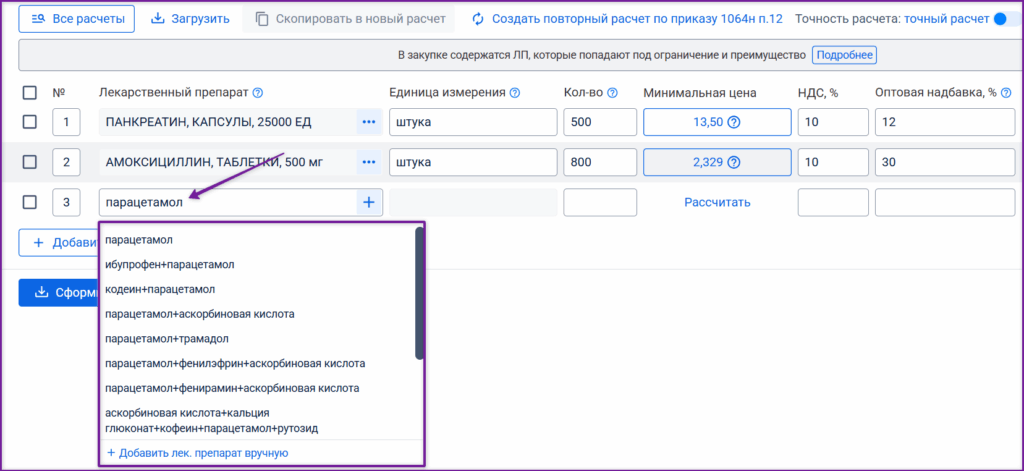Click the plus icon in the парацетамол field

coord(369,203)
